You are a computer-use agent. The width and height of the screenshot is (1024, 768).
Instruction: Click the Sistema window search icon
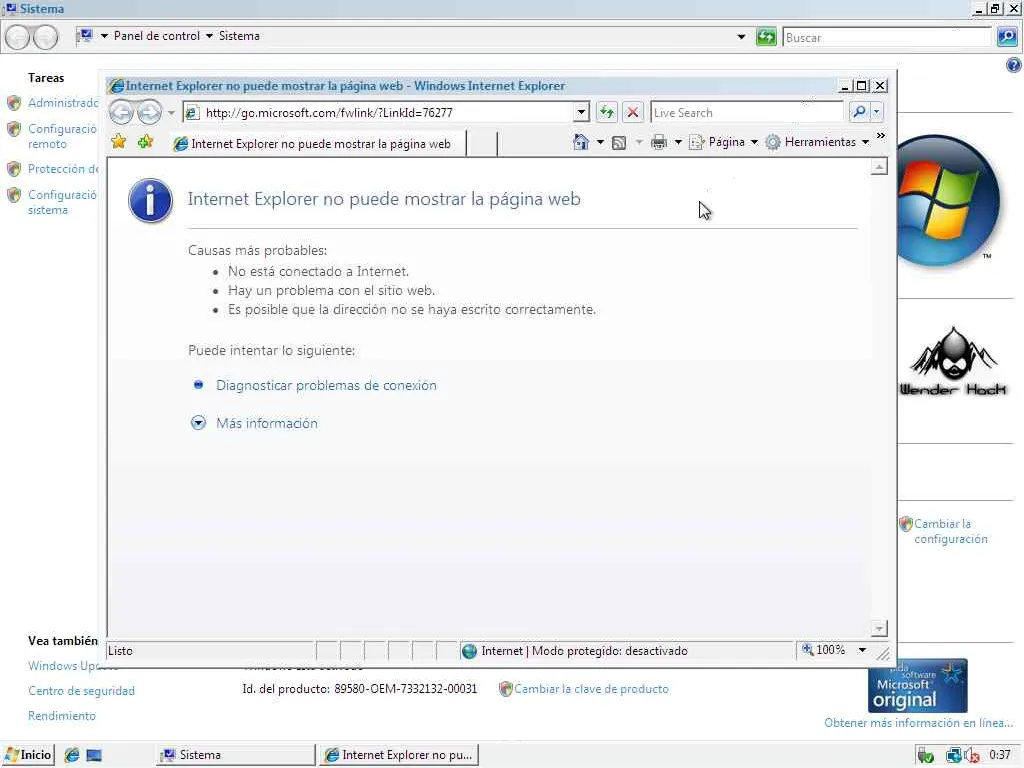tap(1007, 37)
